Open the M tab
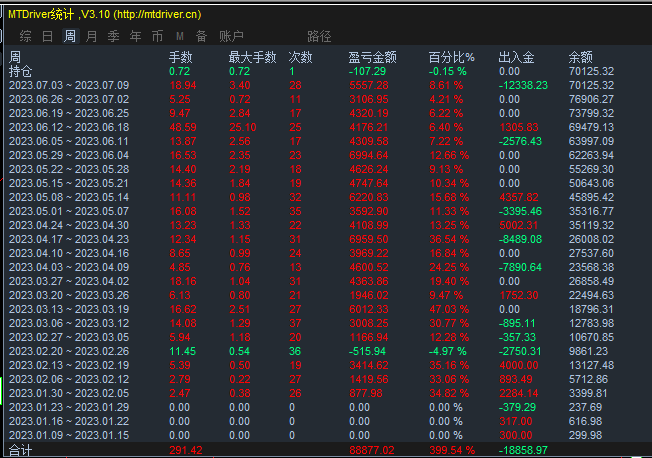The image size is (652, 458). (180, 36)
